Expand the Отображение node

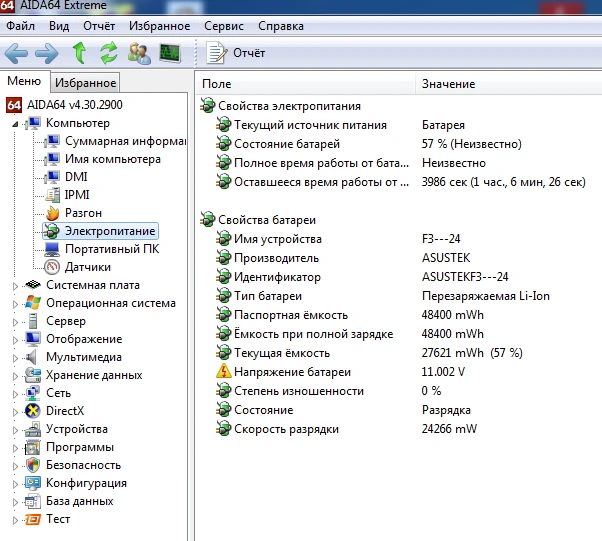tap(15, 340)
